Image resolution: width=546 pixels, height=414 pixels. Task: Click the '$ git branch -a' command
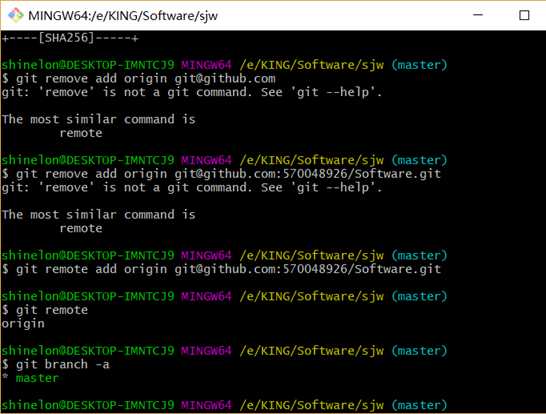tap(56, 365)
